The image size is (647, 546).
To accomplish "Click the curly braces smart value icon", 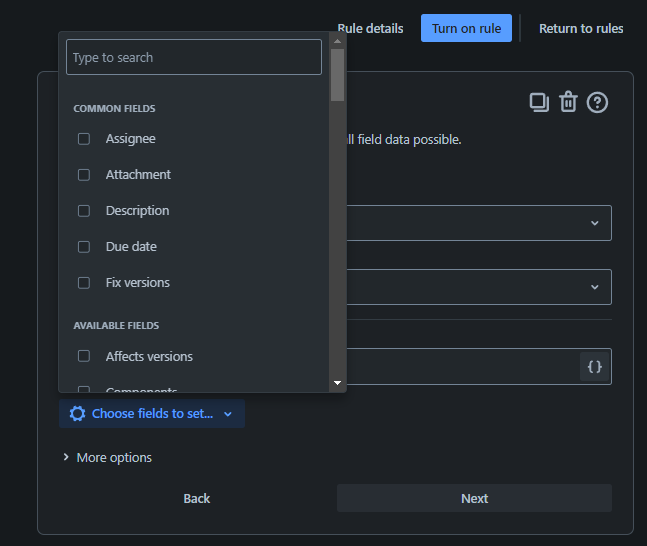I will [594, 367].
